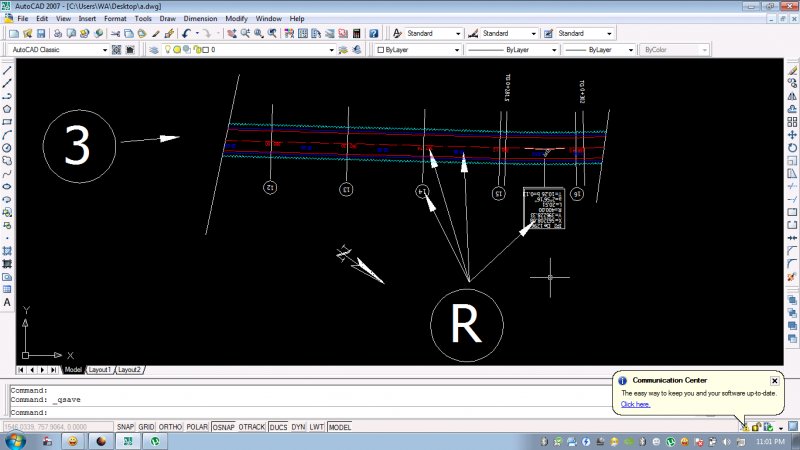The image size is (800, 450).
Task: Click the Match Properties brush icon
Action: 156,33
